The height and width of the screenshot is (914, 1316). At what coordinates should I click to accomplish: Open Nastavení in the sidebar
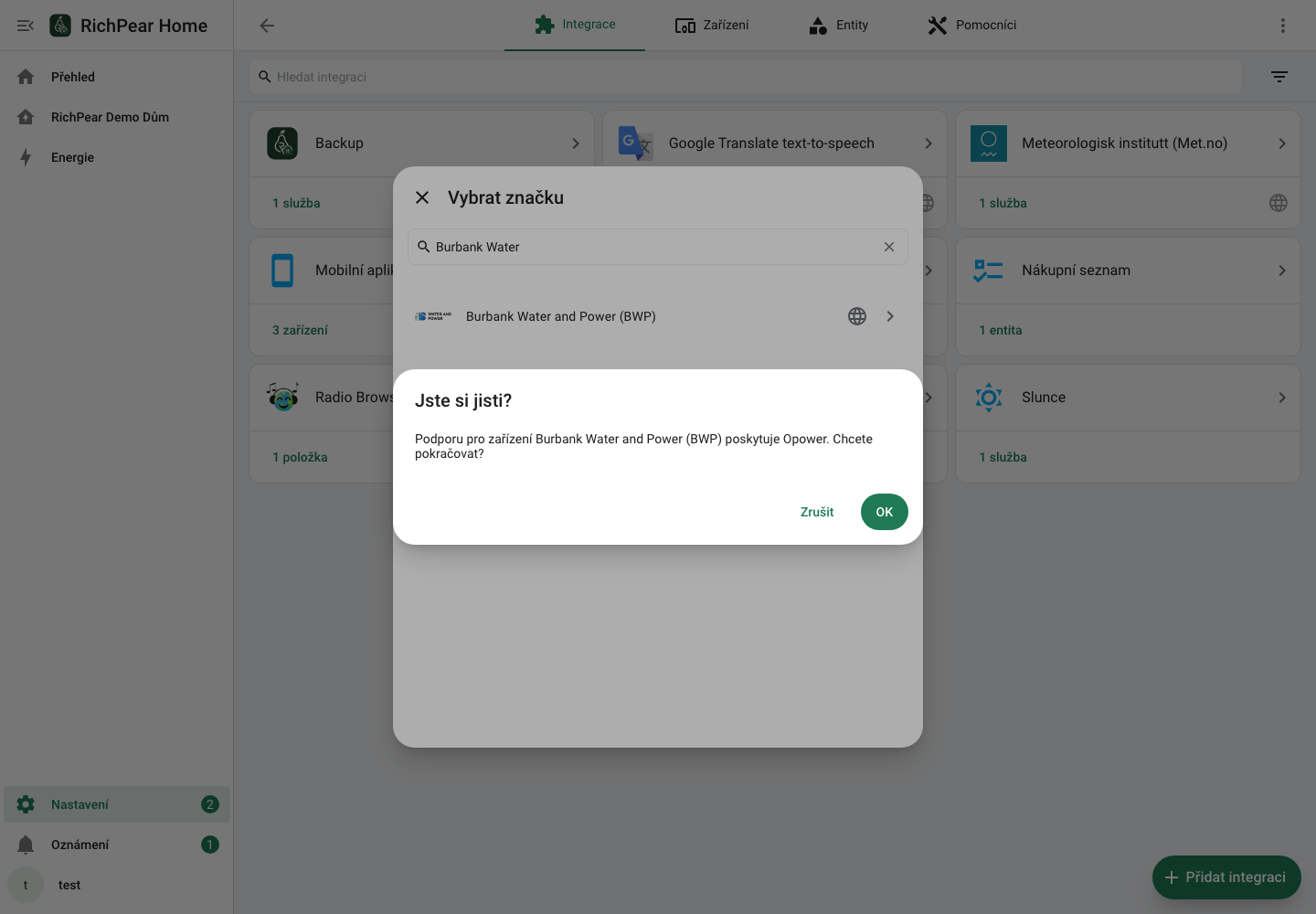(x=117, y=804)
